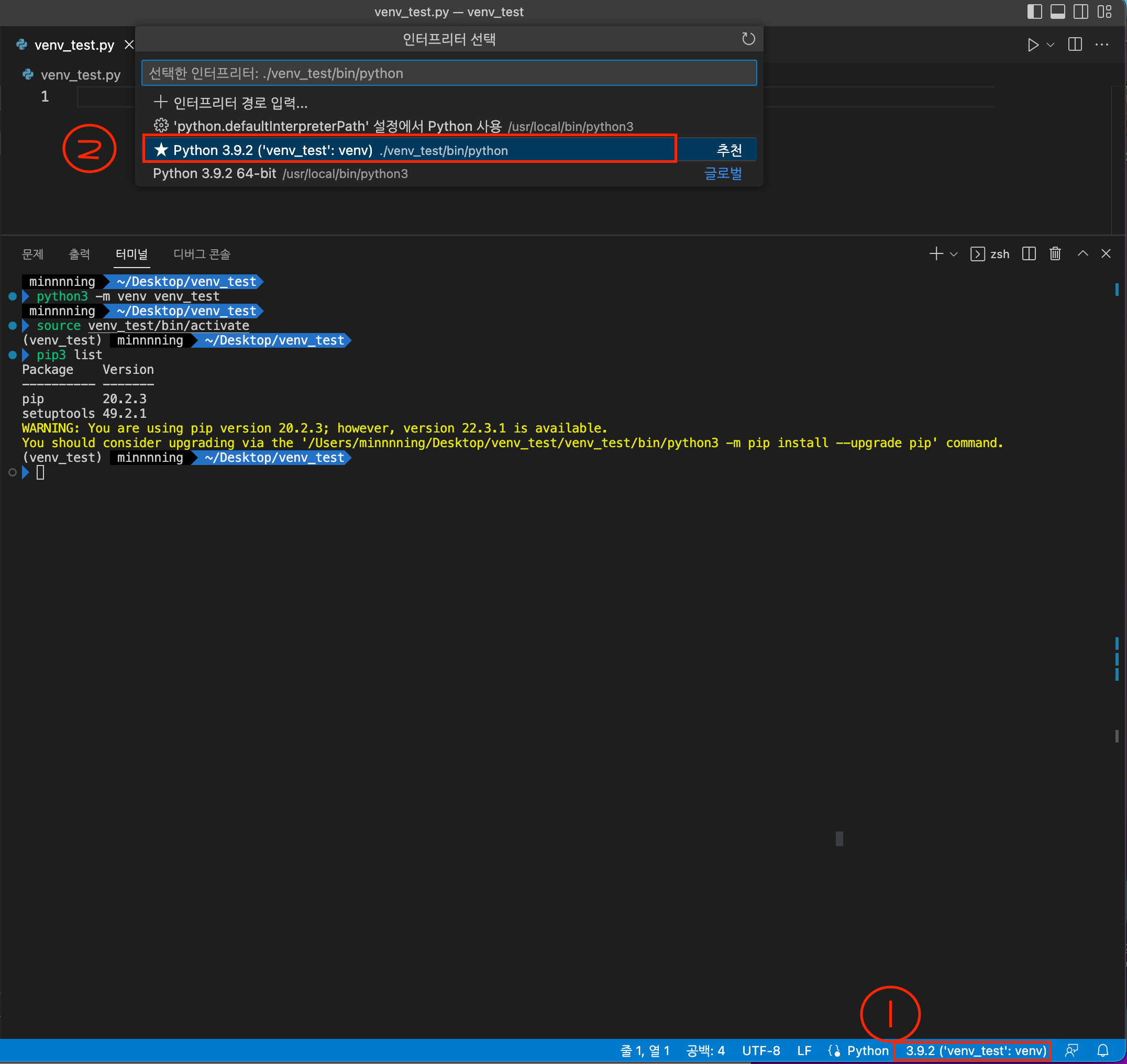This screenshot has height=1064, width=1127.
Task: Choose 인터프리터 경로 입력 option
Action: (x=240, y=103)
